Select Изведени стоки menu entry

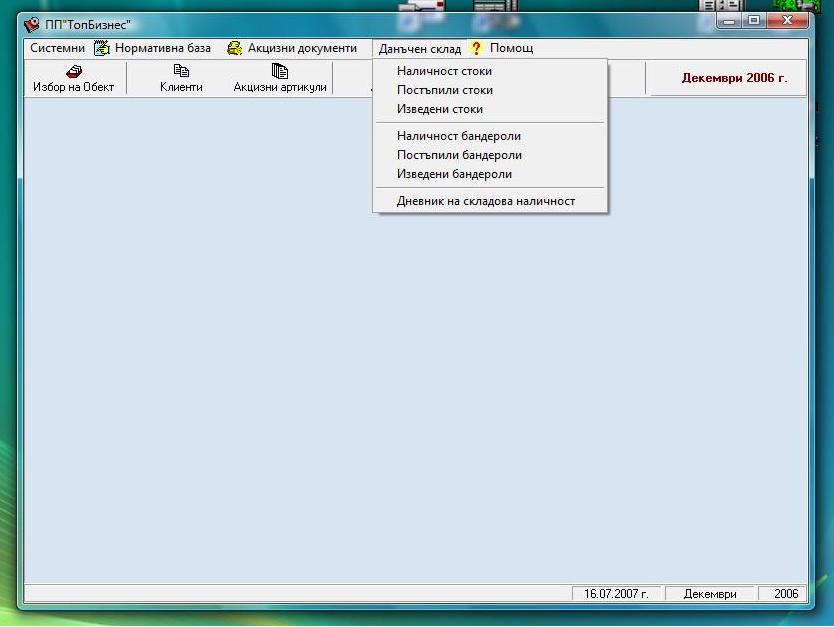point(490,109)
